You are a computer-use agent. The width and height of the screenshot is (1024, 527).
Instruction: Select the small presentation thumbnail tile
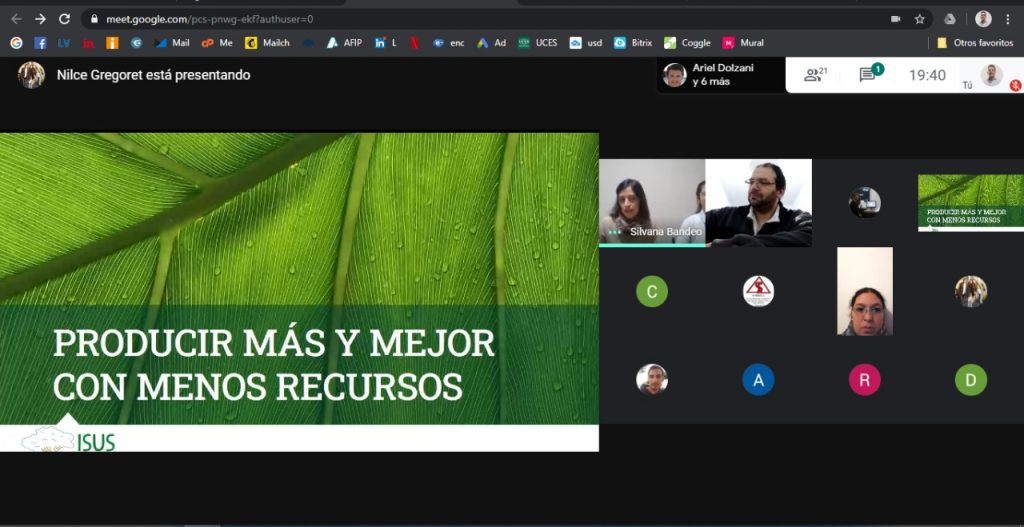pyautogui.click(x=970, y=202)
